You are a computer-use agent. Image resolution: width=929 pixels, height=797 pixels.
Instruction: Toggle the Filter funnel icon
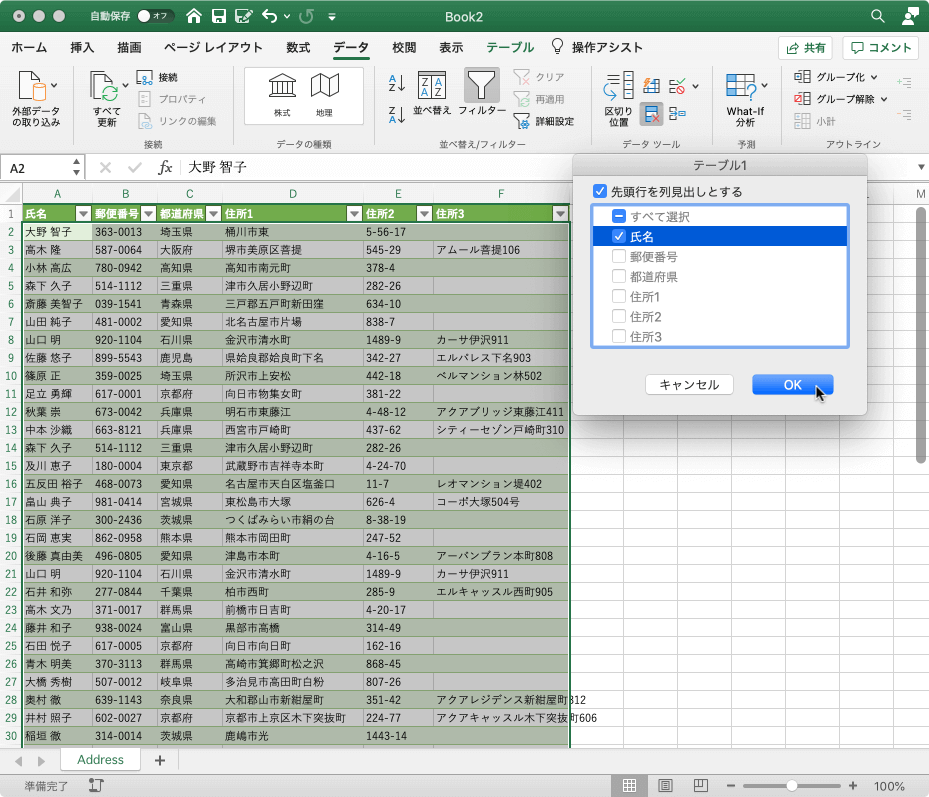point(481,85)
